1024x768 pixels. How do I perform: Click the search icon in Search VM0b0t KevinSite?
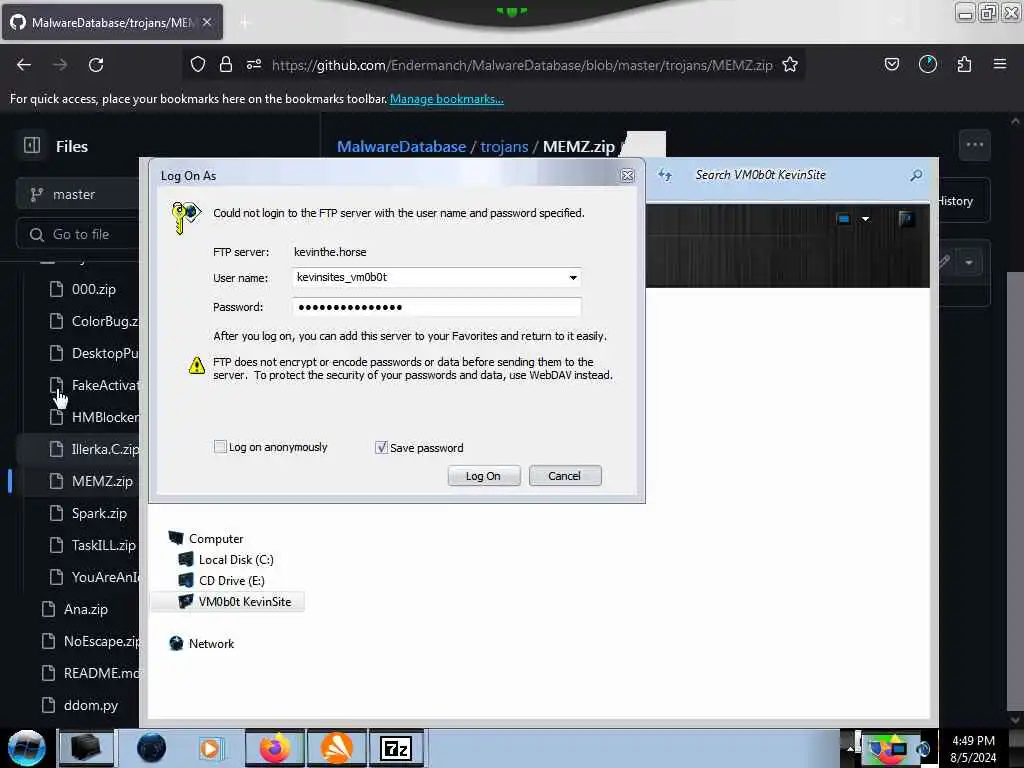point(916,175)
